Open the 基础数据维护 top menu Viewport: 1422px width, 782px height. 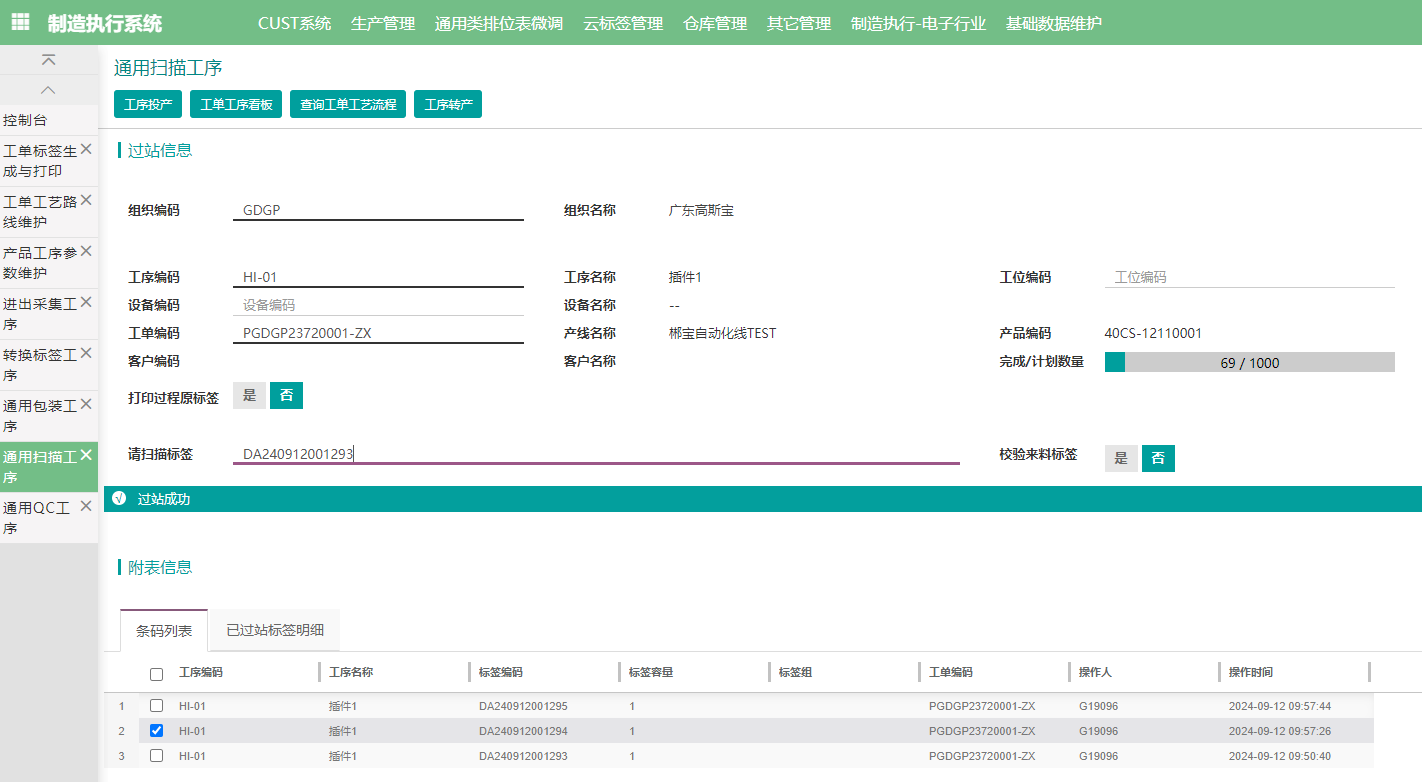click(1054, 23)
